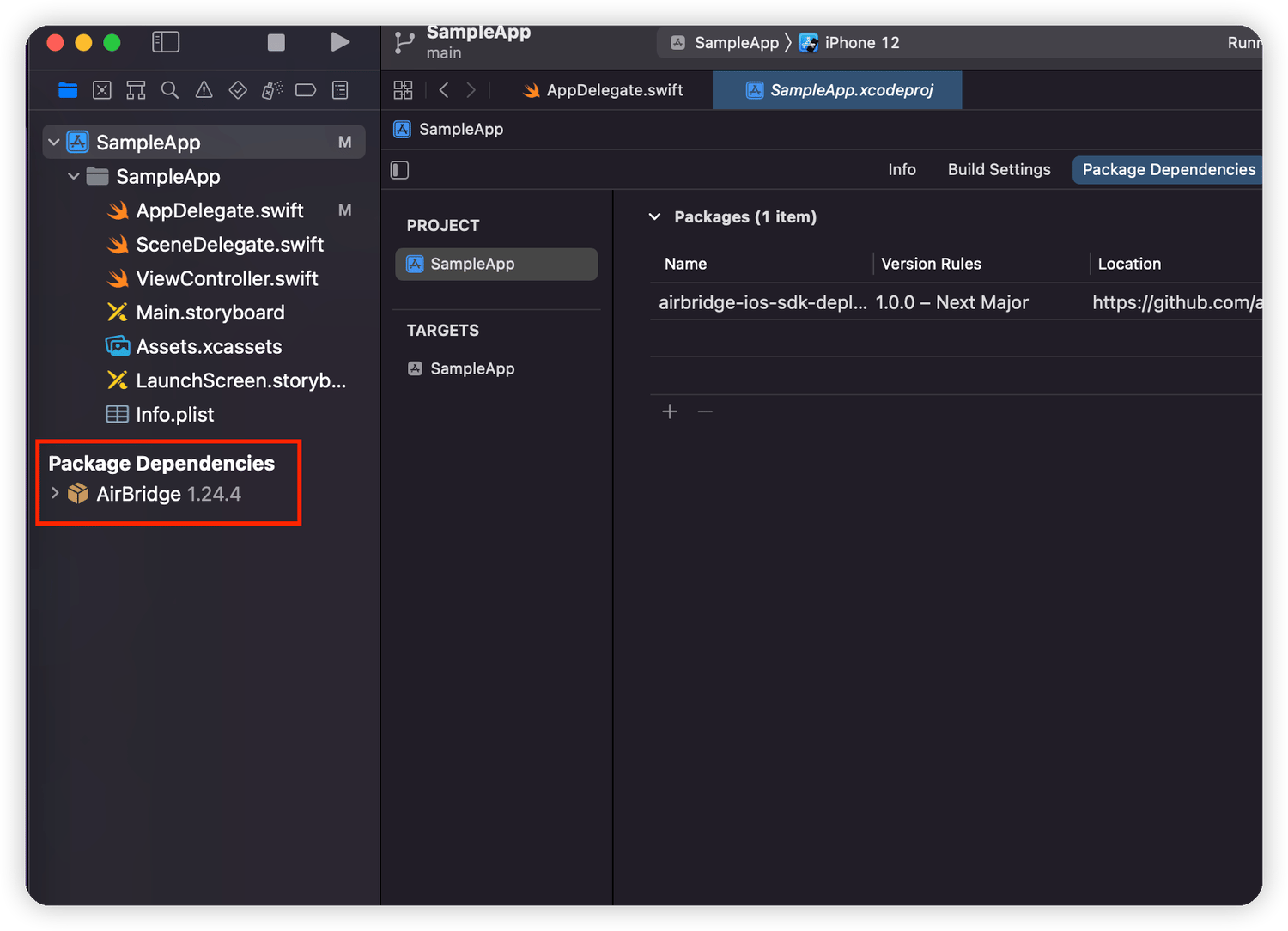Image resolution: width=1288 pixels, height=931 pixels.
Task: Stop the running scheme
Action: (276, 42)
